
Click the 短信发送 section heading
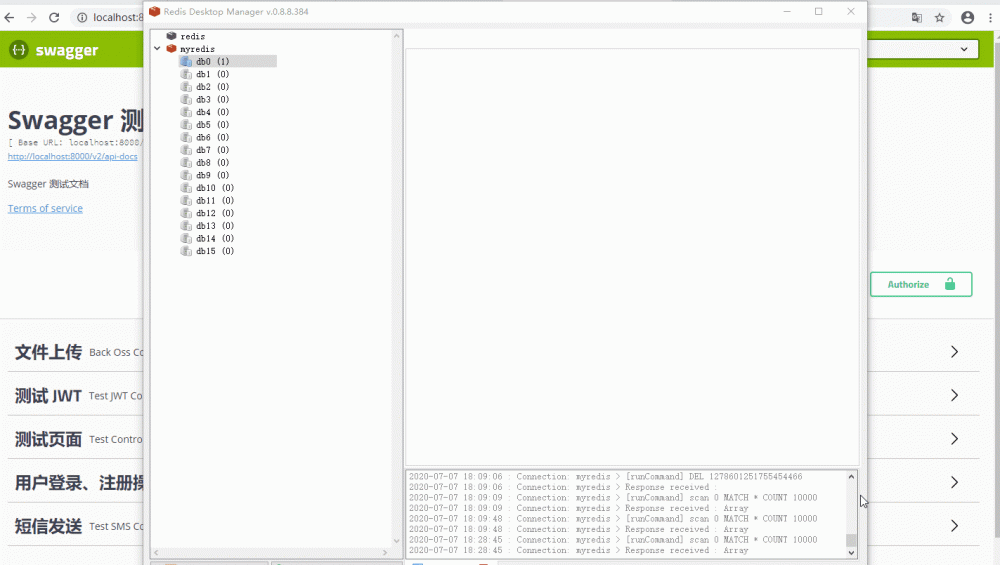click(48, 526)
